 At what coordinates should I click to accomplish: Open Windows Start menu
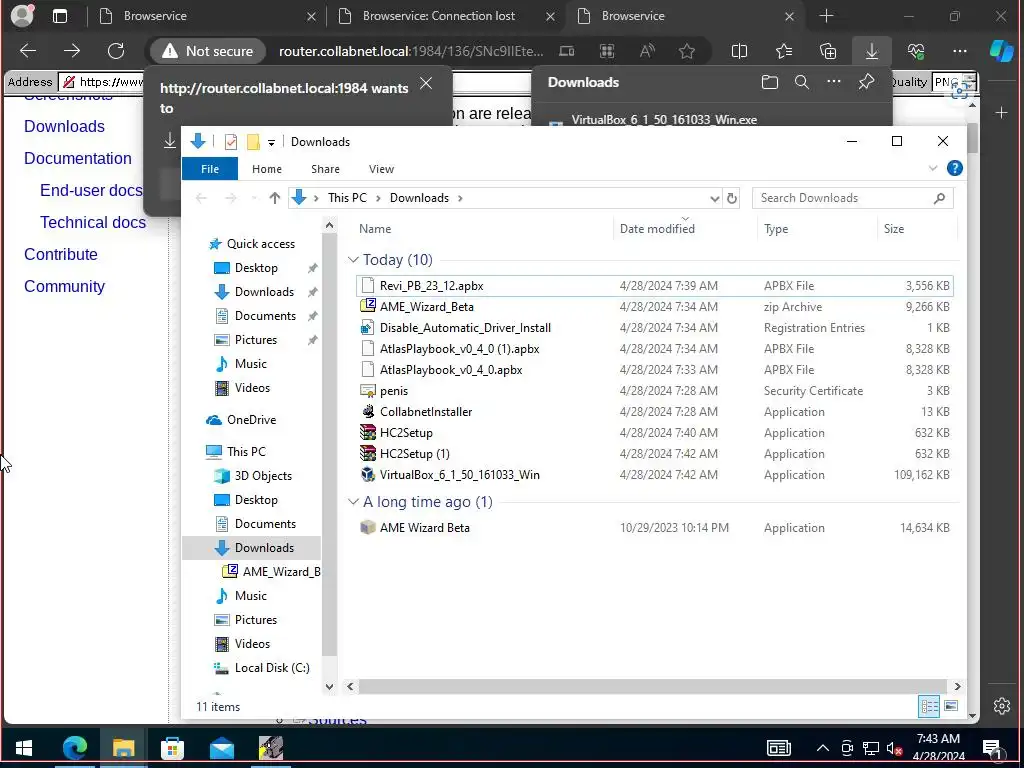point(24,747)
